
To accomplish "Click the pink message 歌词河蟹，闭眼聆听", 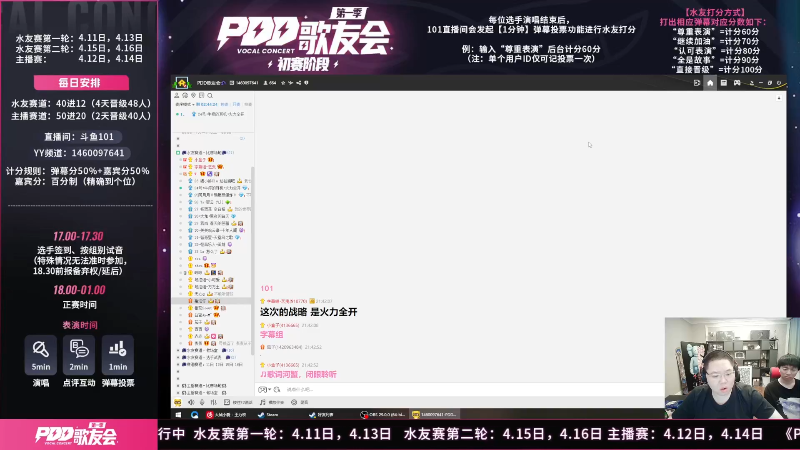I will [x=298, y=374].
